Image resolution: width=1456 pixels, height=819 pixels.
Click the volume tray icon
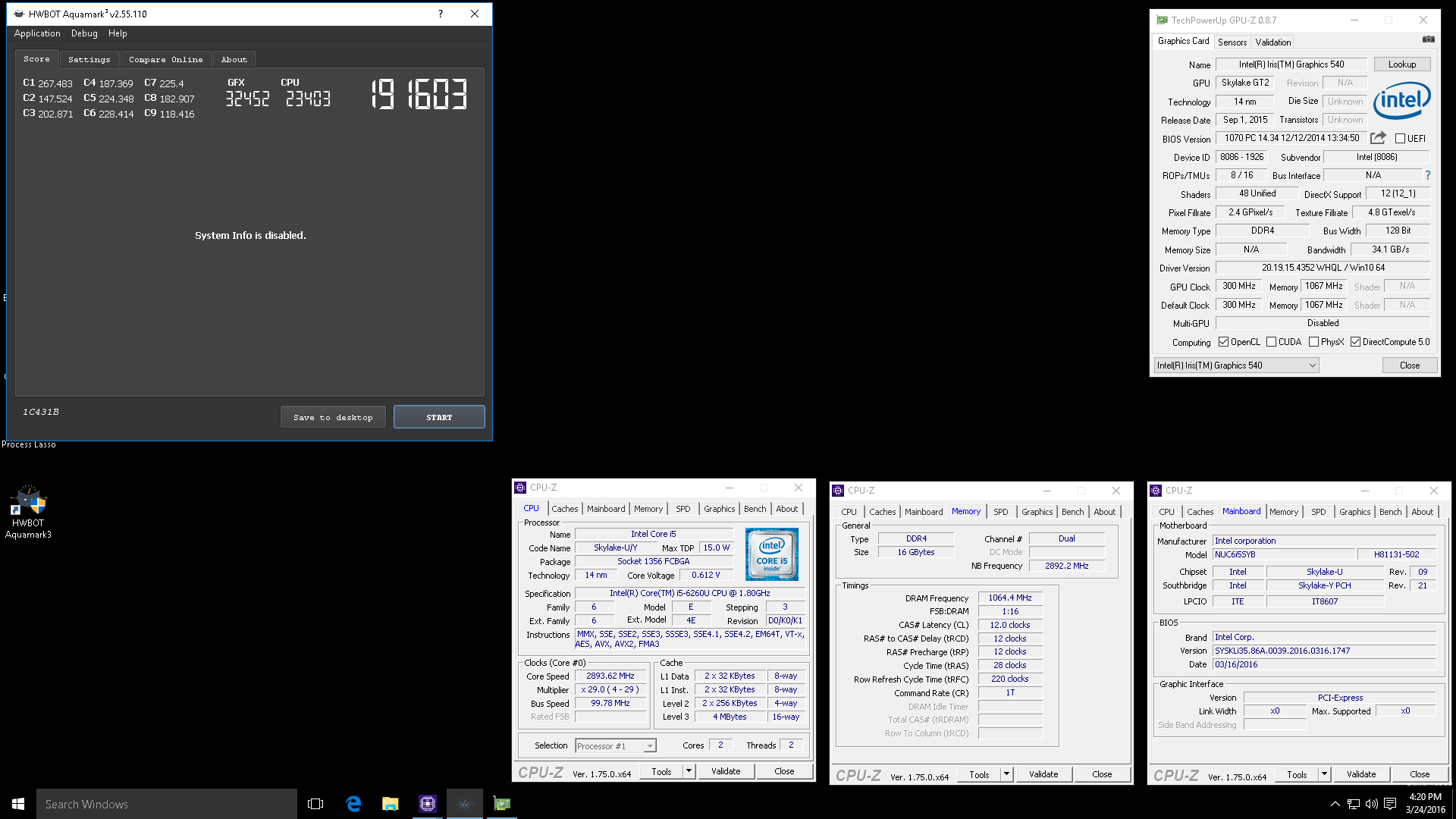click(1372, 804)
